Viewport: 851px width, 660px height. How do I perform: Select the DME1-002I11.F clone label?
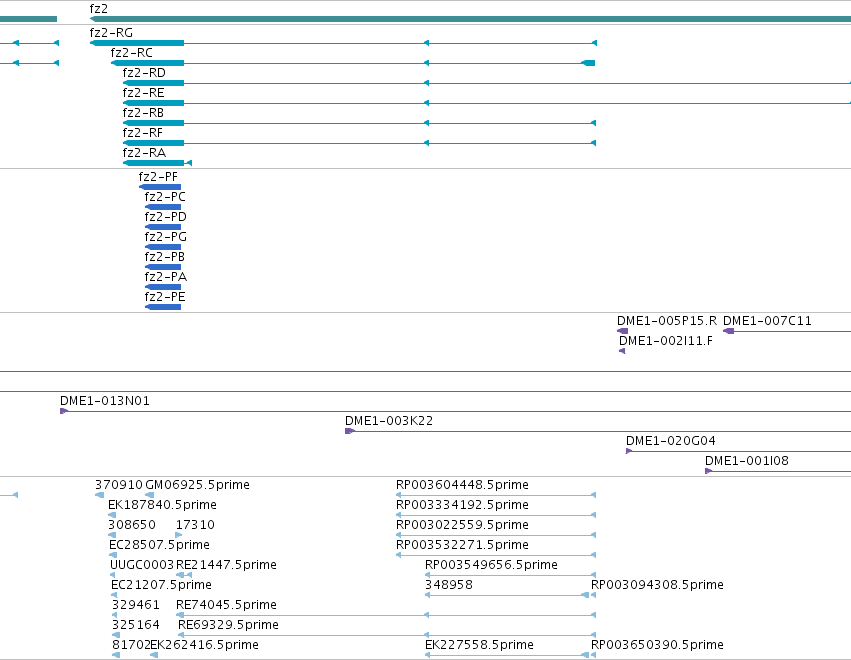[x=666, y=341]
